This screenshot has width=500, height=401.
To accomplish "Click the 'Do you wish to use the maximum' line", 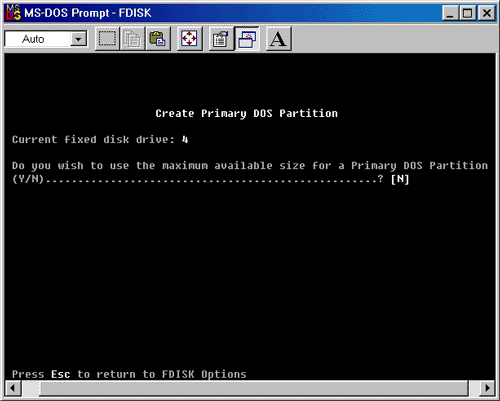I will 250,166.
